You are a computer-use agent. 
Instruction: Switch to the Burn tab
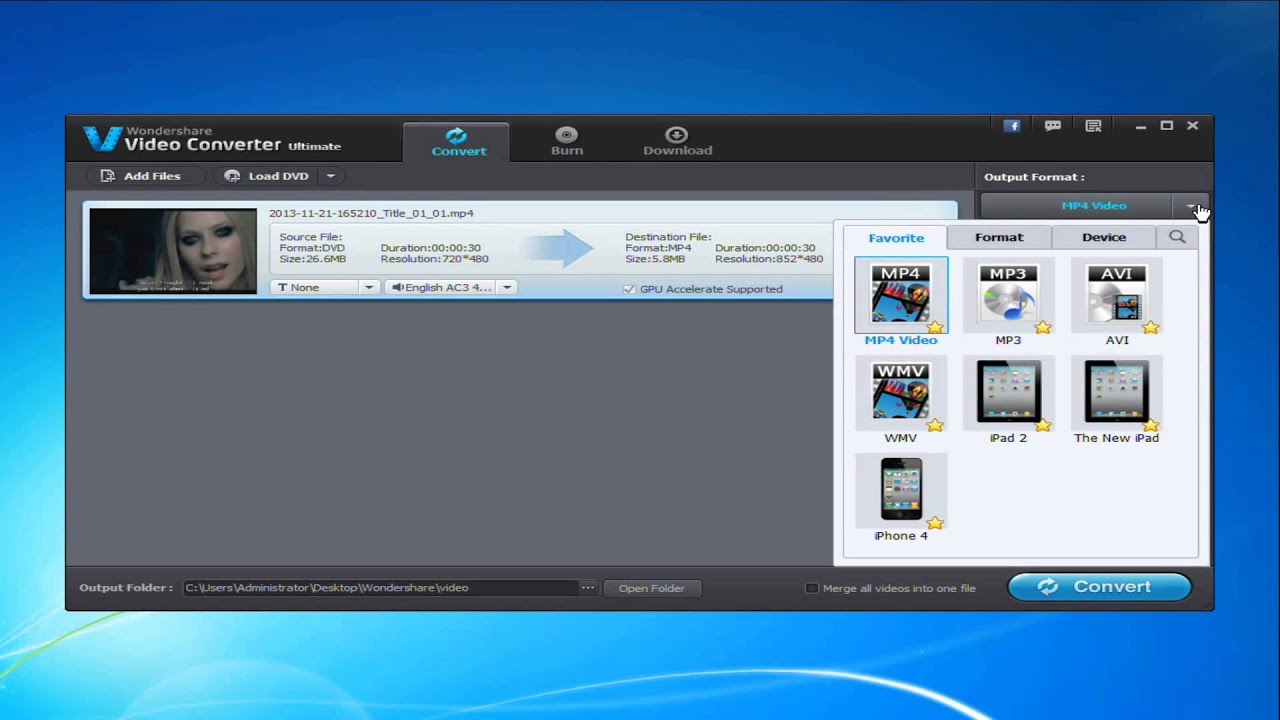[x=566, y=142]
